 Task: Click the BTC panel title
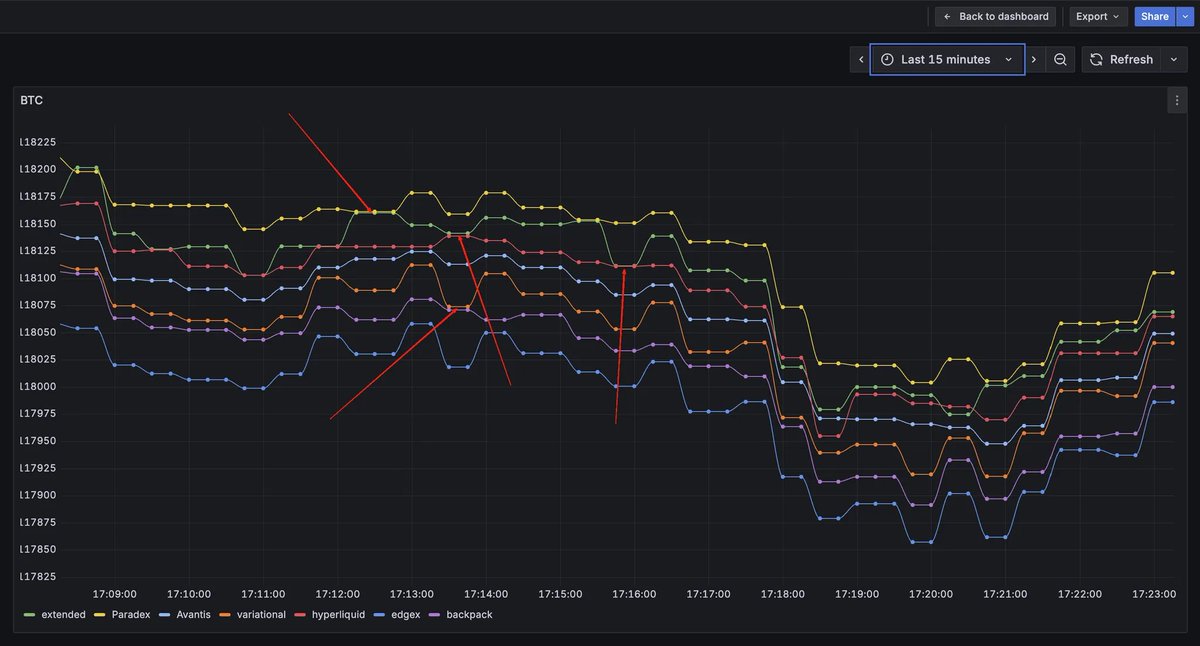[x=31, y=101]
